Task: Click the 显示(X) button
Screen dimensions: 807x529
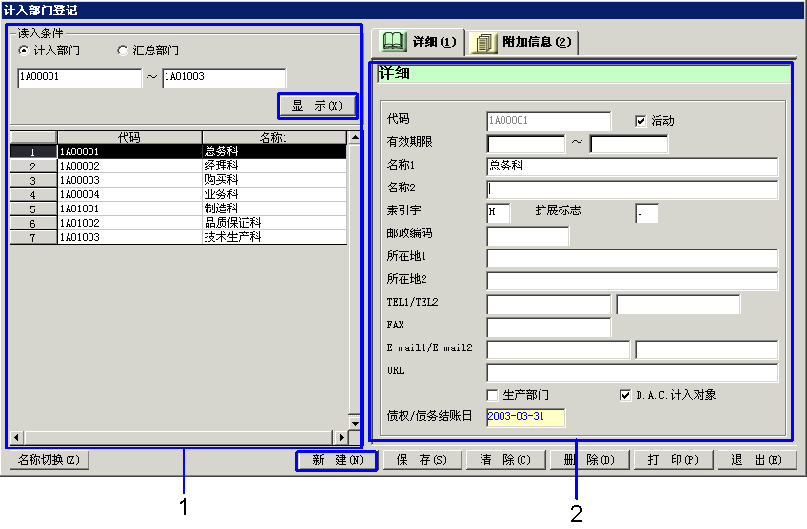Action: (317, 105)
